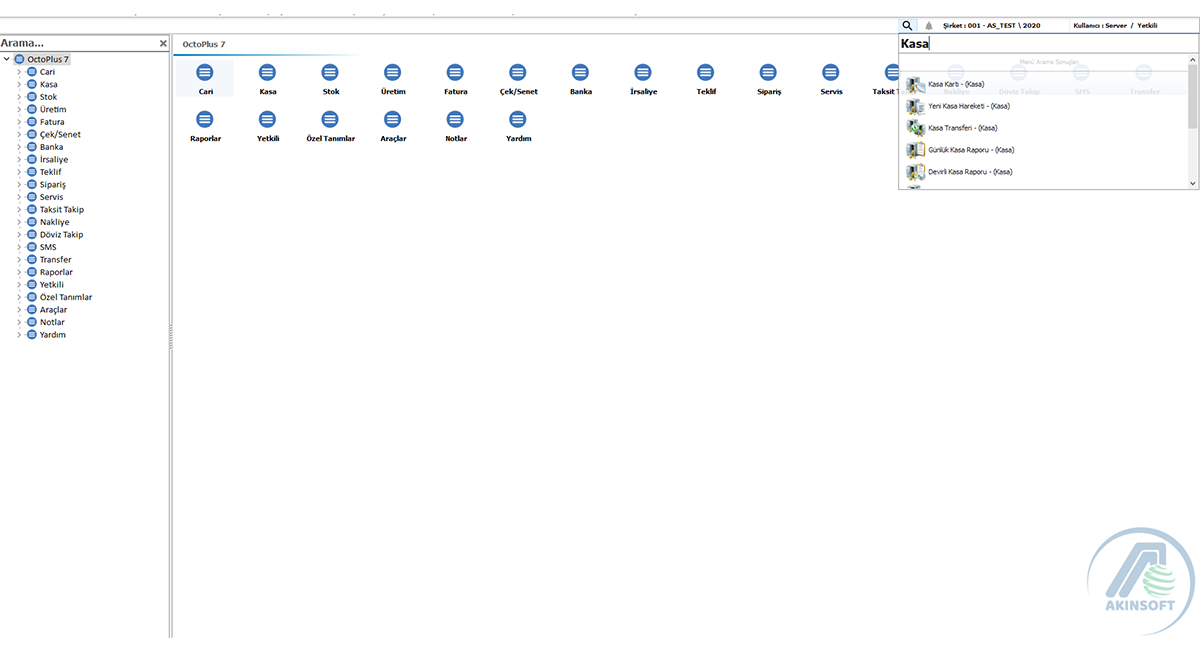
Task: Open the Yardım module icon
Action: 518,120
